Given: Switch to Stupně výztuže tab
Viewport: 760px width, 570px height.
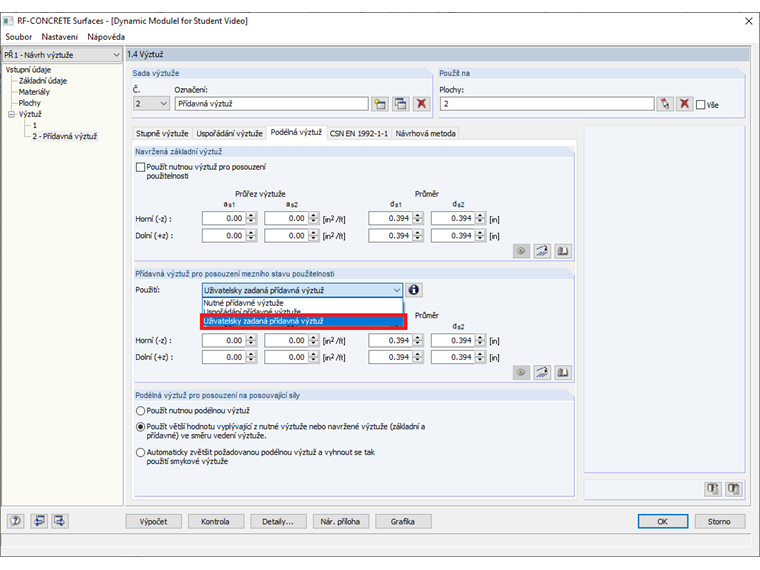Looking at the screenshot, I should [x=162, y=133].
